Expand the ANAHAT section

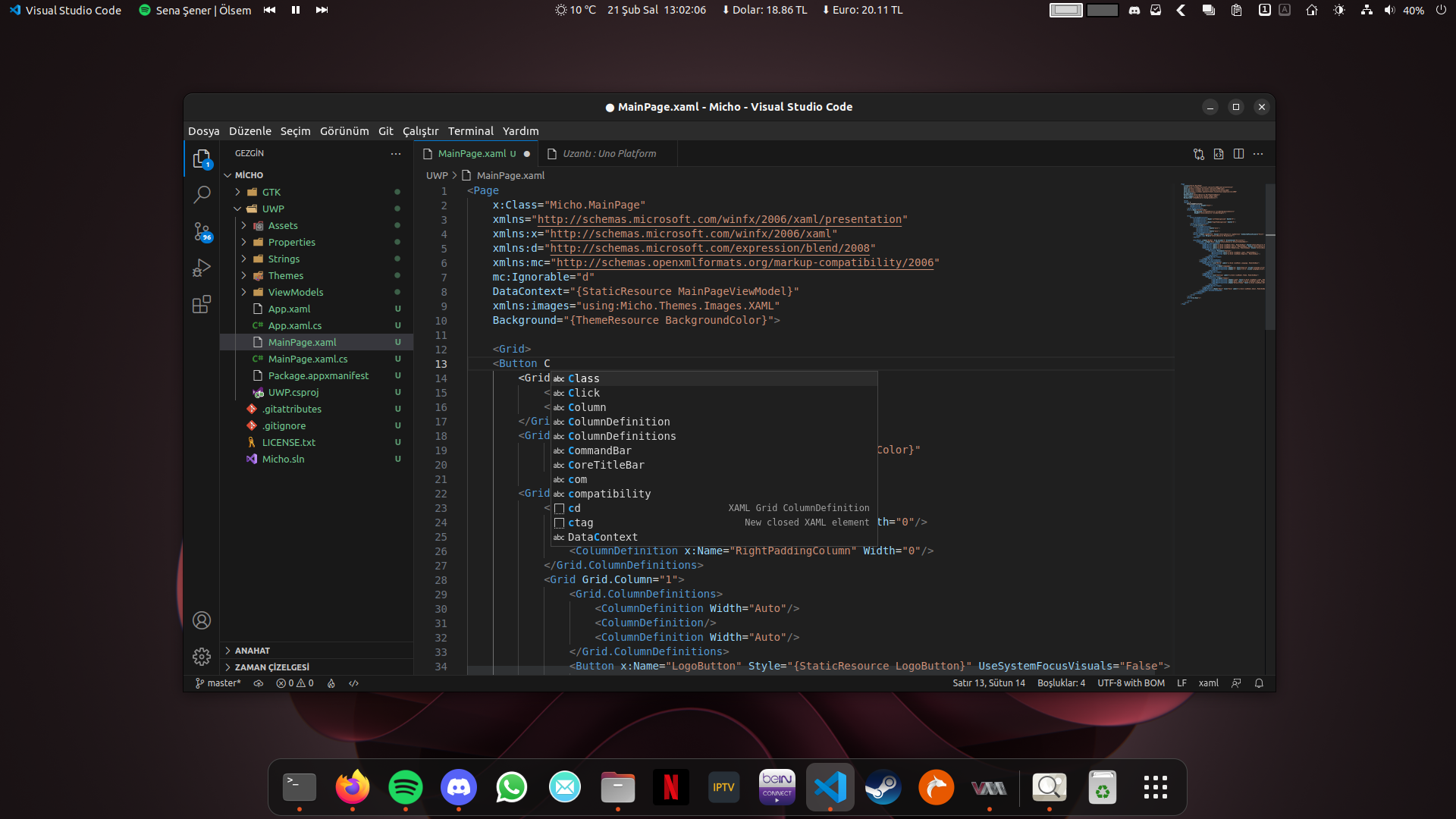[x=251, y=650]
